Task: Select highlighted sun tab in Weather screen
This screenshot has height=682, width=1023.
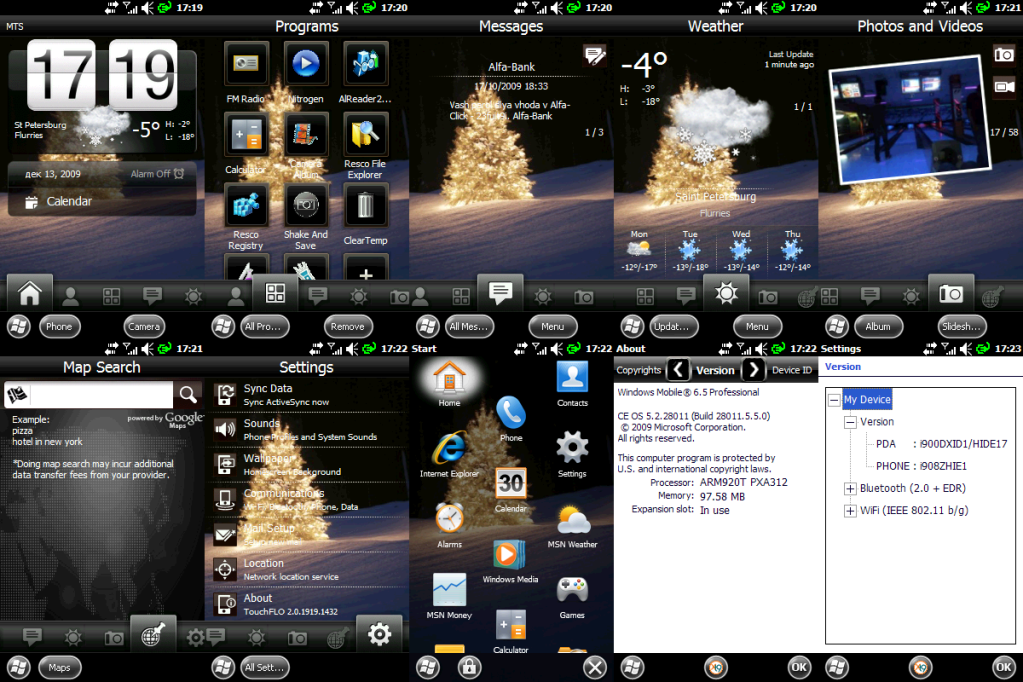Action: tap(726, 293)
